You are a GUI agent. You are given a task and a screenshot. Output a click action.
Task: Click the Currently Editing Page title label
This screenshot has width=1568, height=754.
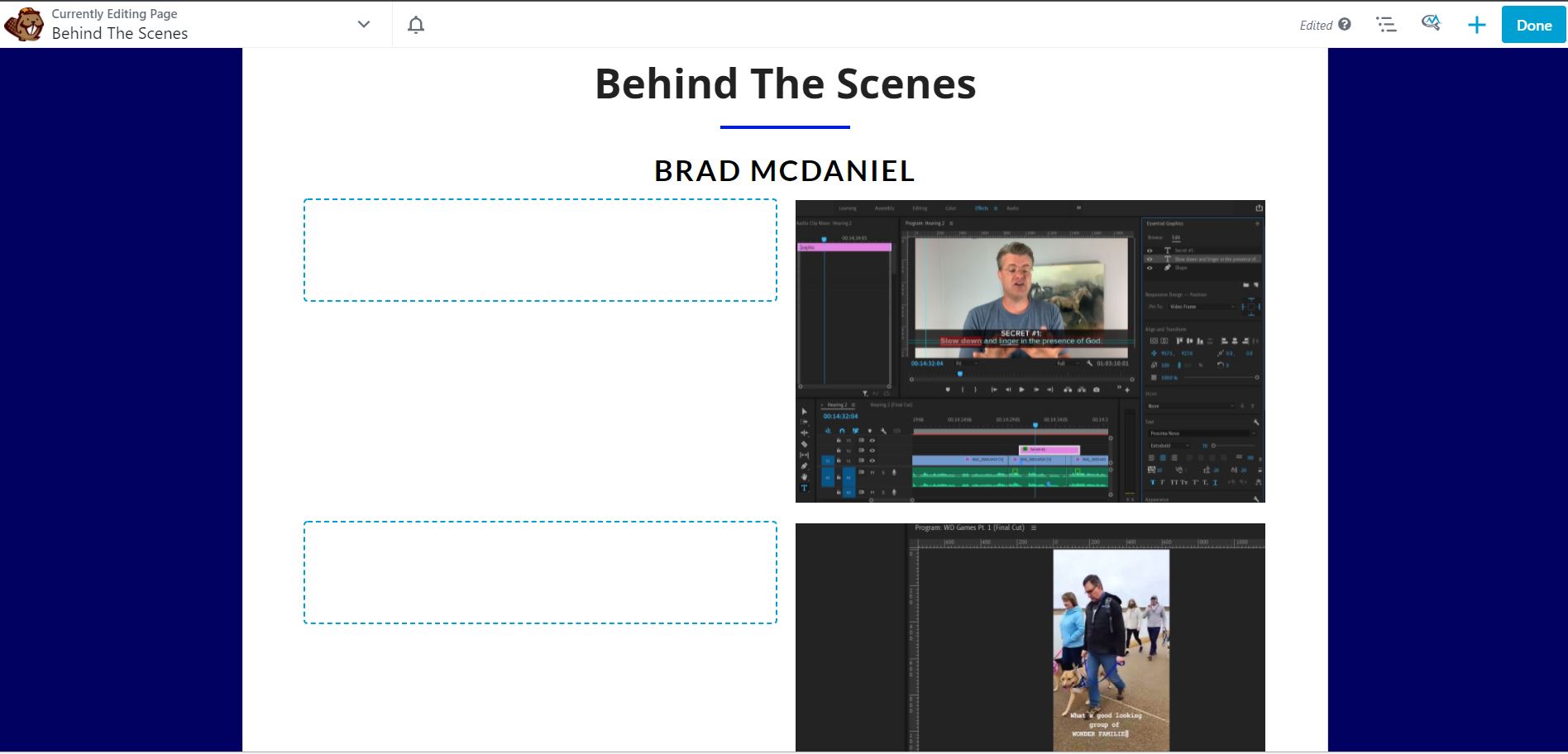(114, 14)
